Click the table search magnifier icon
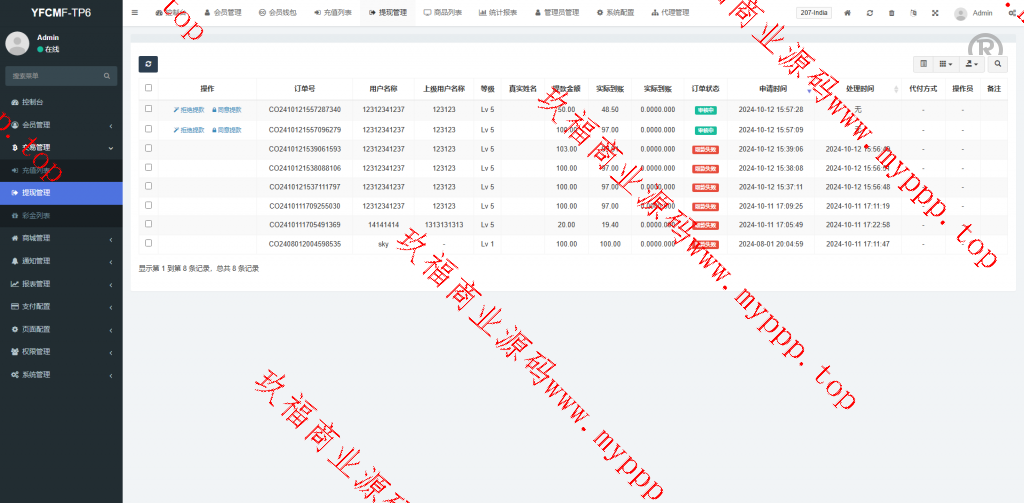Viewport: 1024px width, 503px height. (997, 64)
